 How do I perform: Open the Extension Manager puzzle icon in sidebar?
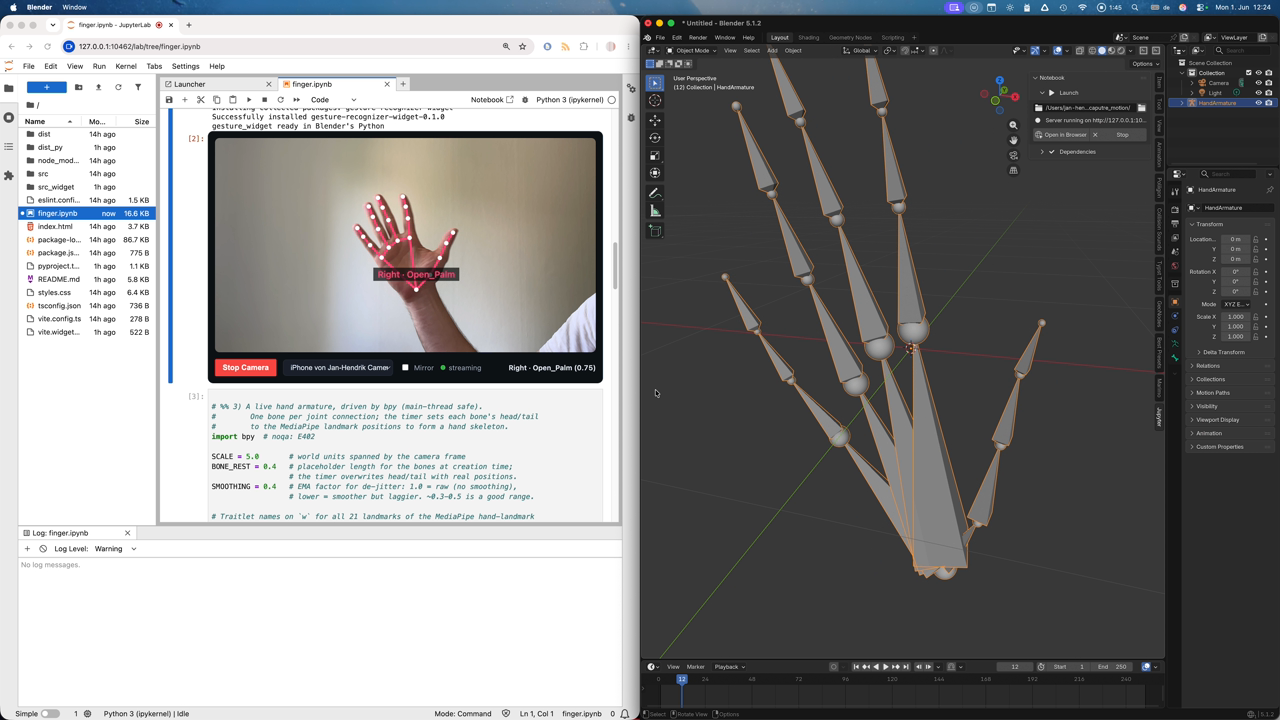9,175
